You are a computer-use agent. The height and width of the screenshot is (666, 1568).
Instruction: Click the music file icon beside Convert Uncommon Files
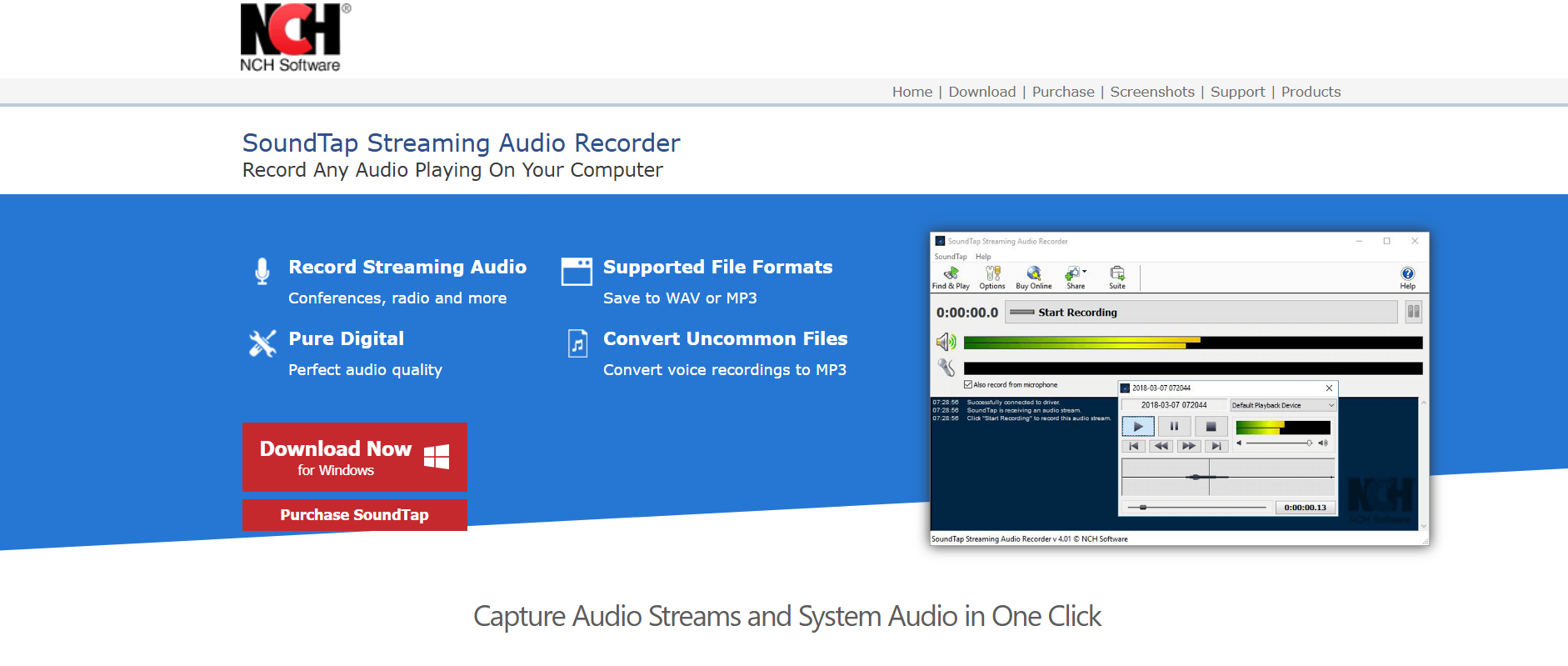coord(577,343)
